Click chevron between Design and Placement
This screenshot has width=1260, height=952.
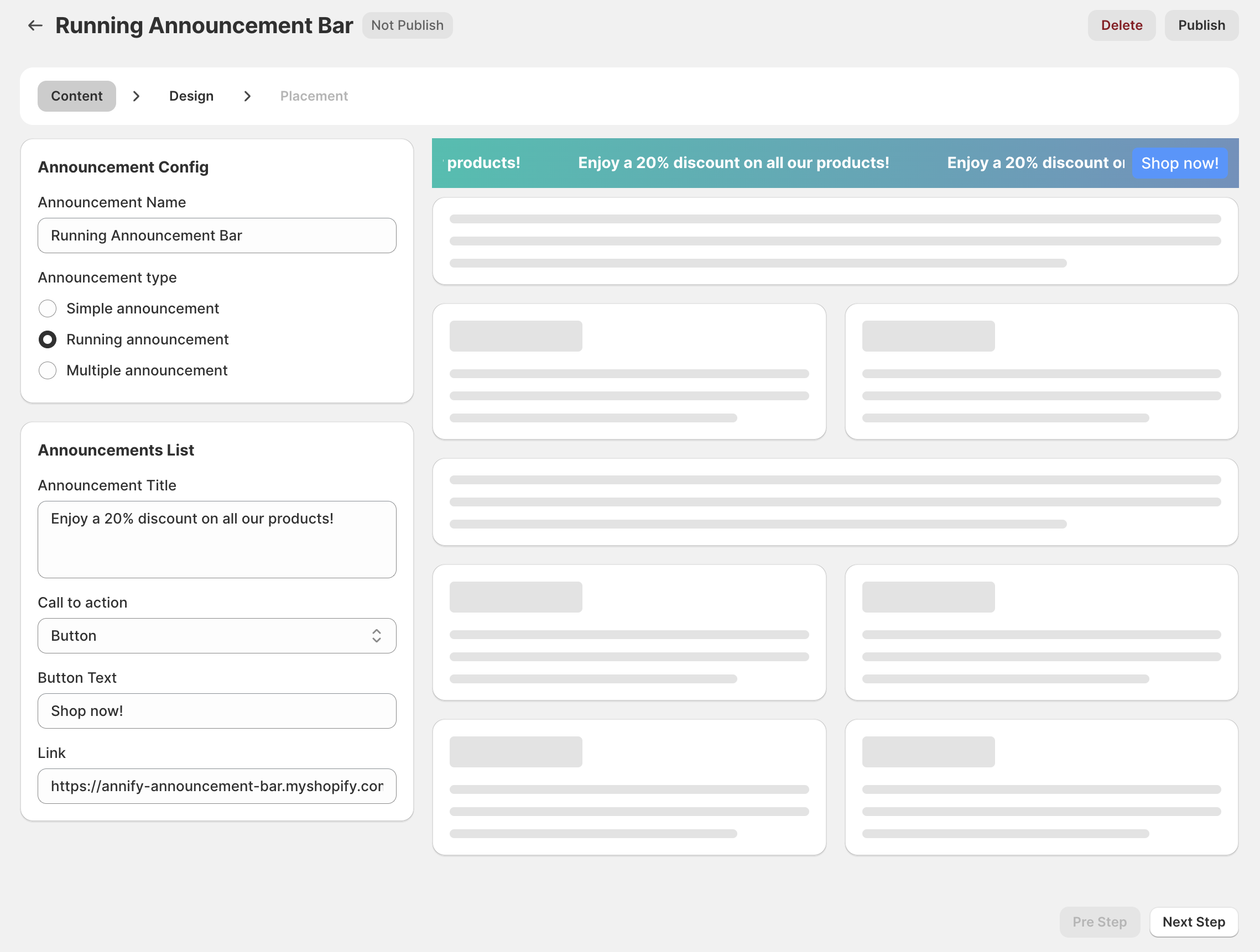click(247, 96)
